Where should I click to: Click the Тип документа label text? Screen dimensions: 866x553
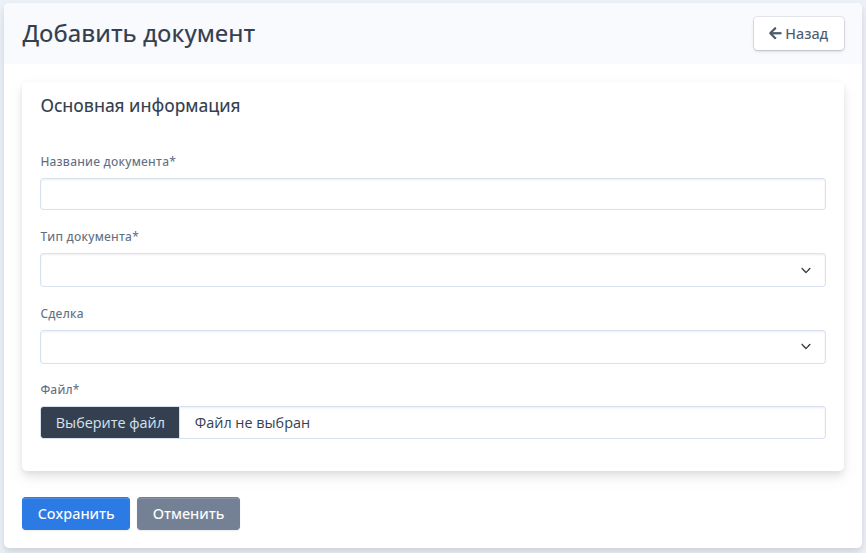click(86, 237)
